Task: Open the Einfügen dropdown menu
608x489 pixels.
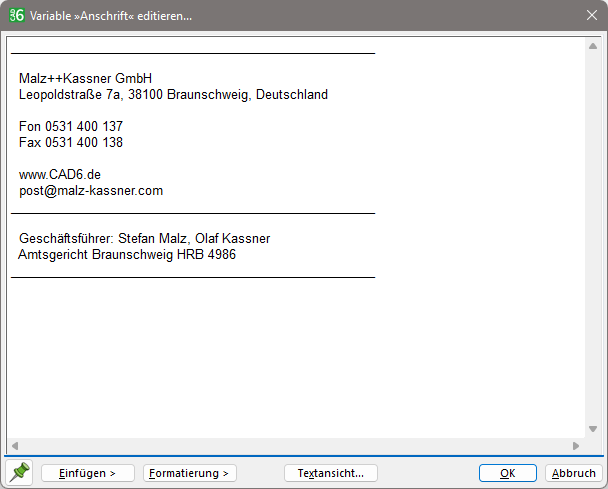Action: click(x=88, y=473)
